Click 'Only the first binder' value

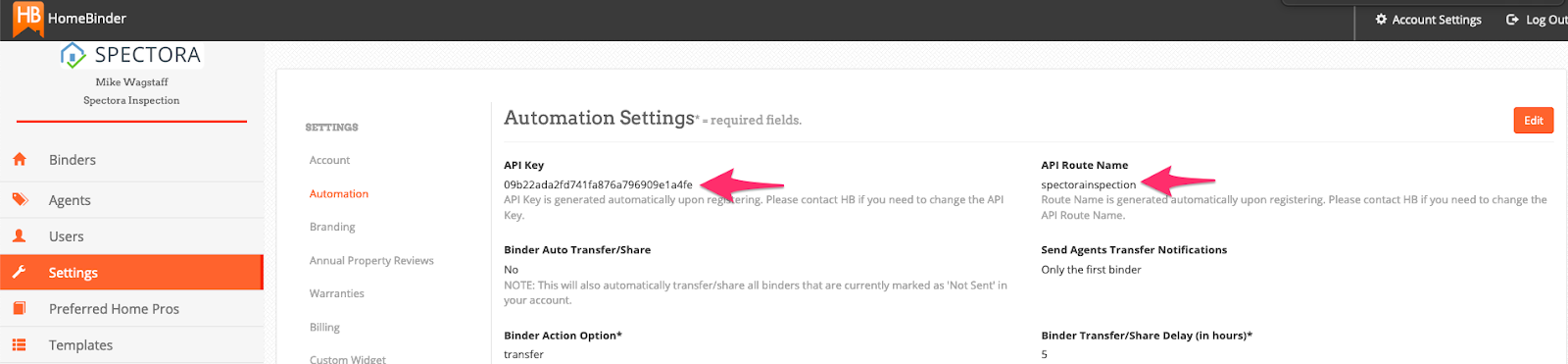coord(1091,270)
